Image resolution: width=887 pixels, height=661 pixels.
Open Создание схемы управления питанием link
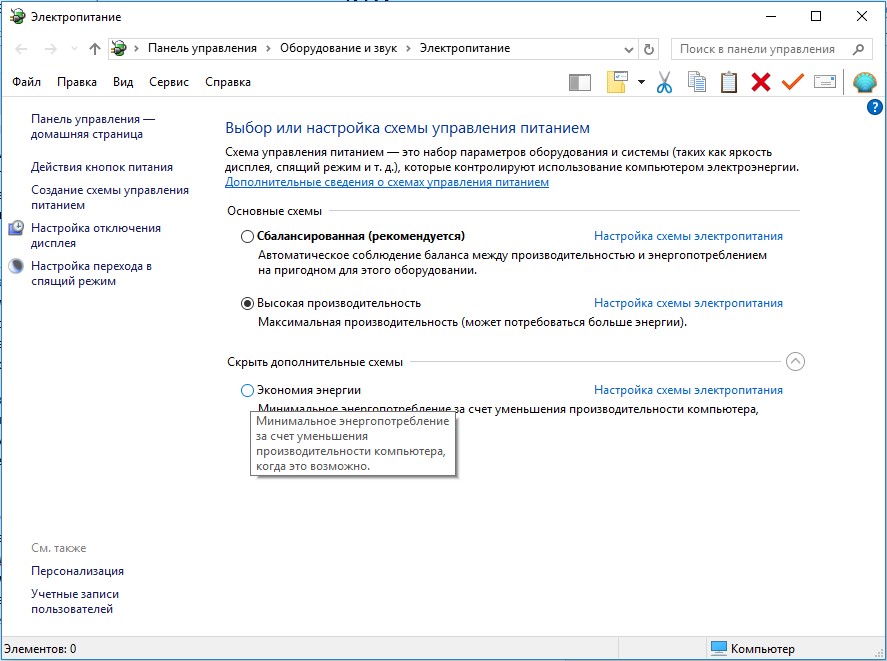coord(110,198)
